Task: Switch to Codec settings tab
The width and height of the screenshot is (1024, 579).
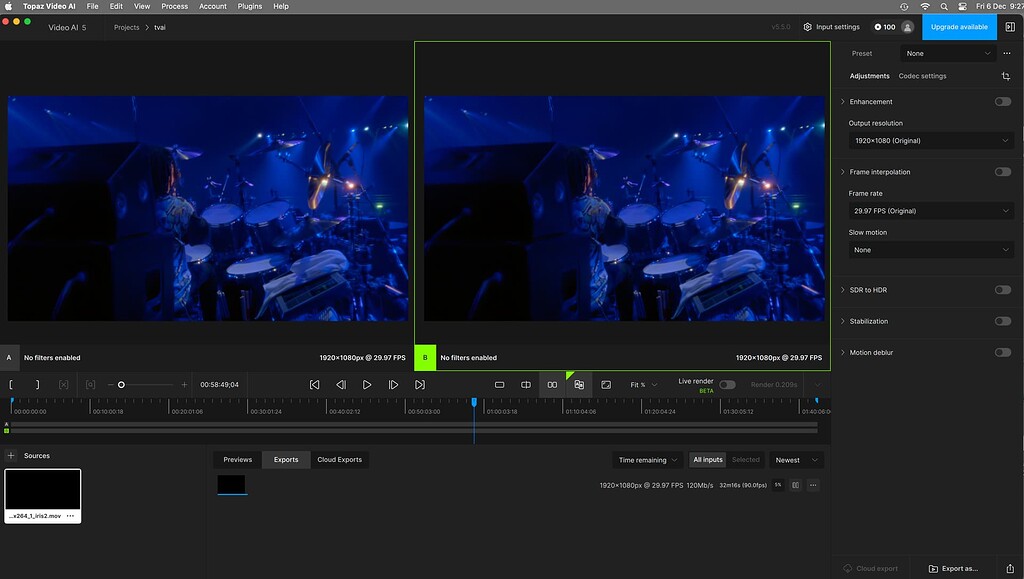Action: pos(922,76)
